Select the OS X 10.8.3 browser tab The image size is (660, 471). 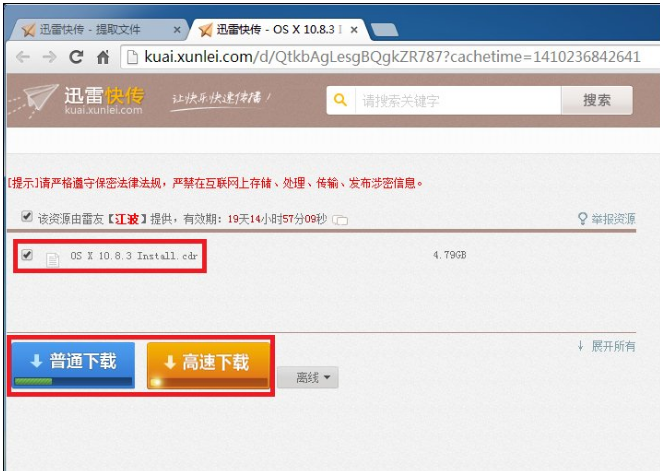tap(278, 29)
